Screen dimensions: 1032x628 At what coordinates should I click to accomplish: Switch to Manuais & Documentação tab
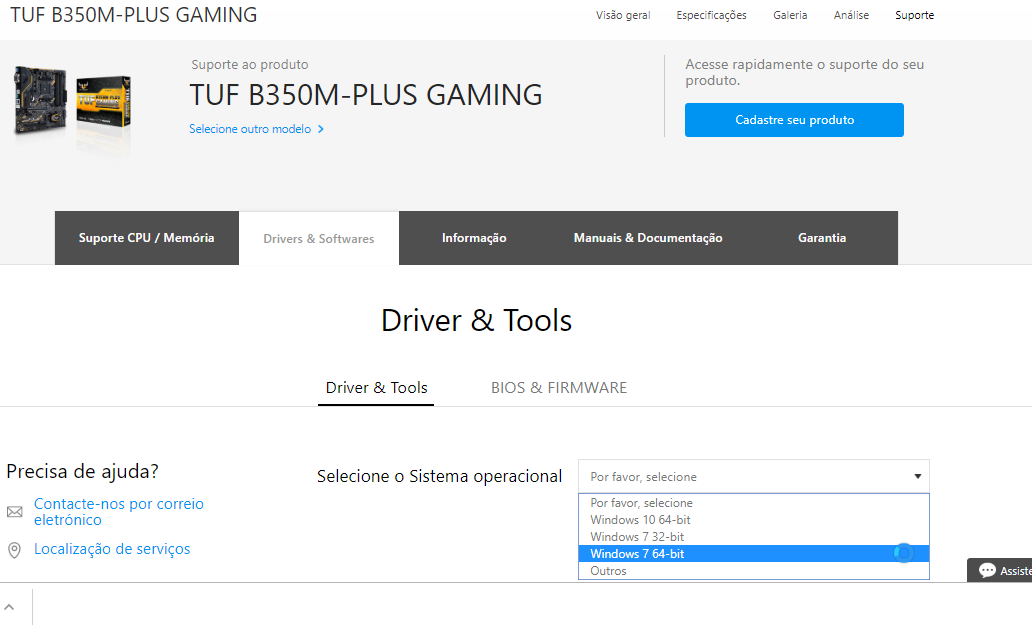[x=648, y=238]
